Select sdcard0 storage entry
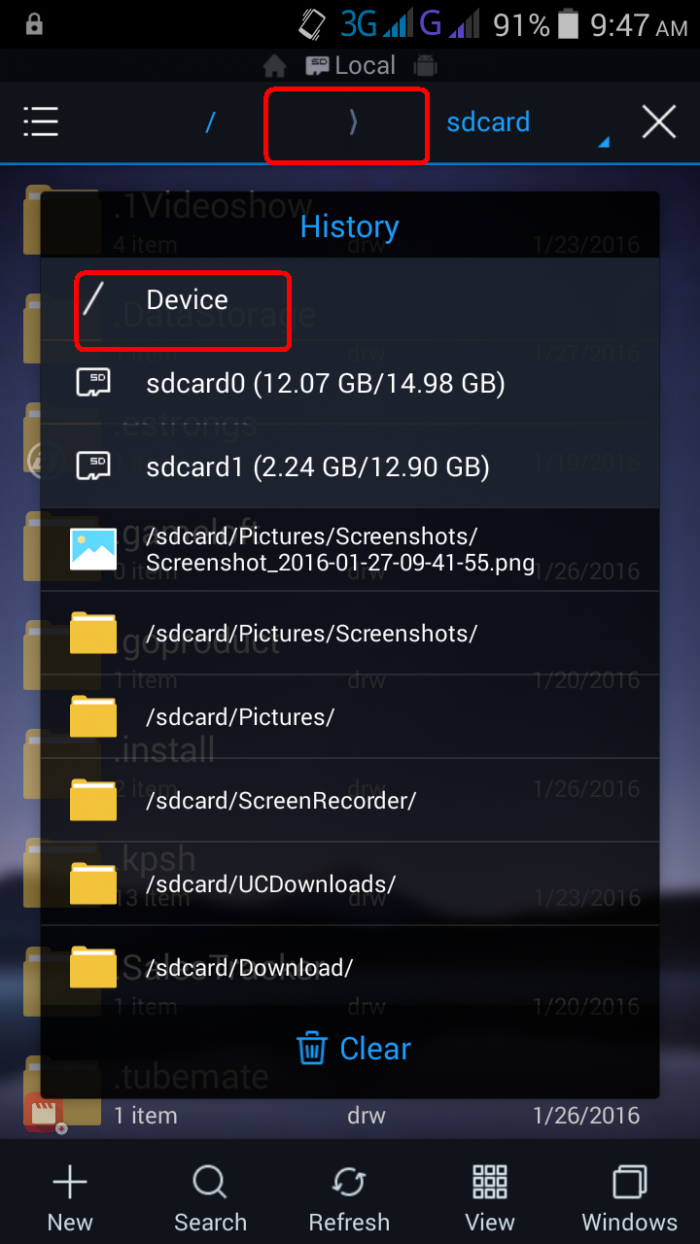The image size is (700, 1244). coord(325,383)
